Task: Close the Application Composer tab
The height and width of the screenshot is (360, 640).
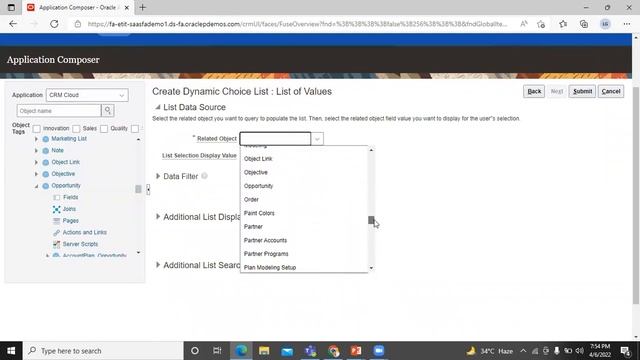Action: pos(127,8)
